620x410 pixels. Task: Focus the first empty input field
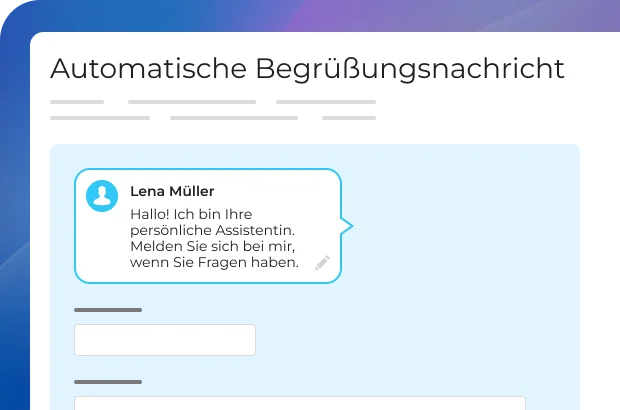click(165, 340)
